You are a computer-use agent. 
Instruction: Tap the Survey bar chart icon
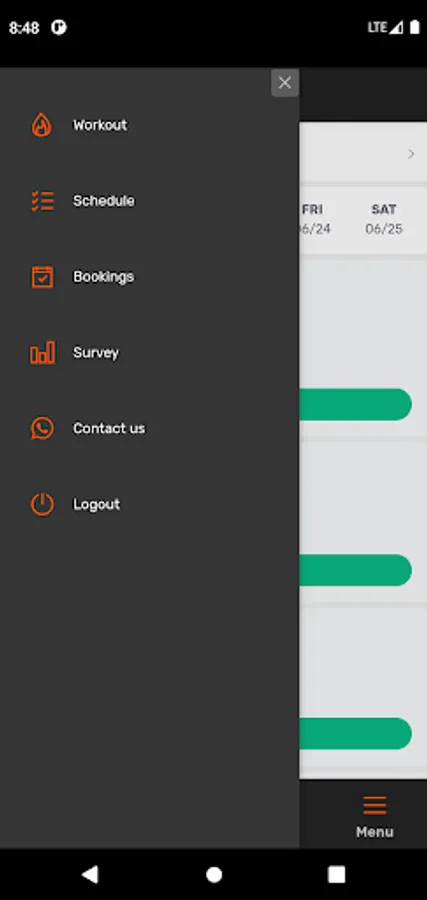pyautogui.click(x=42, y=352)
